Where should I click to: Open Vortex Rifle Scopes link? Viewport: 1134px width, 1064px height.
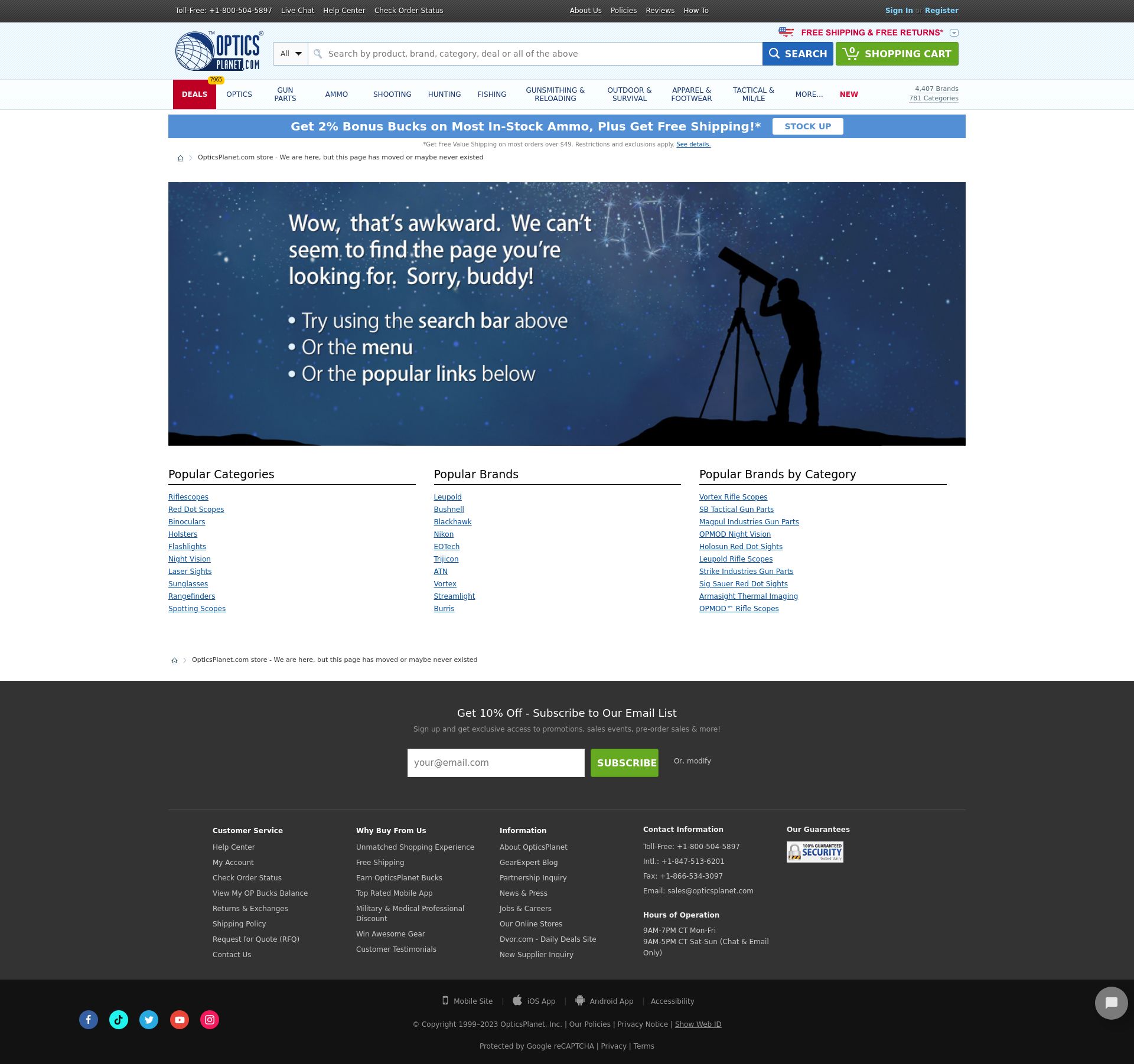[733, 497]
